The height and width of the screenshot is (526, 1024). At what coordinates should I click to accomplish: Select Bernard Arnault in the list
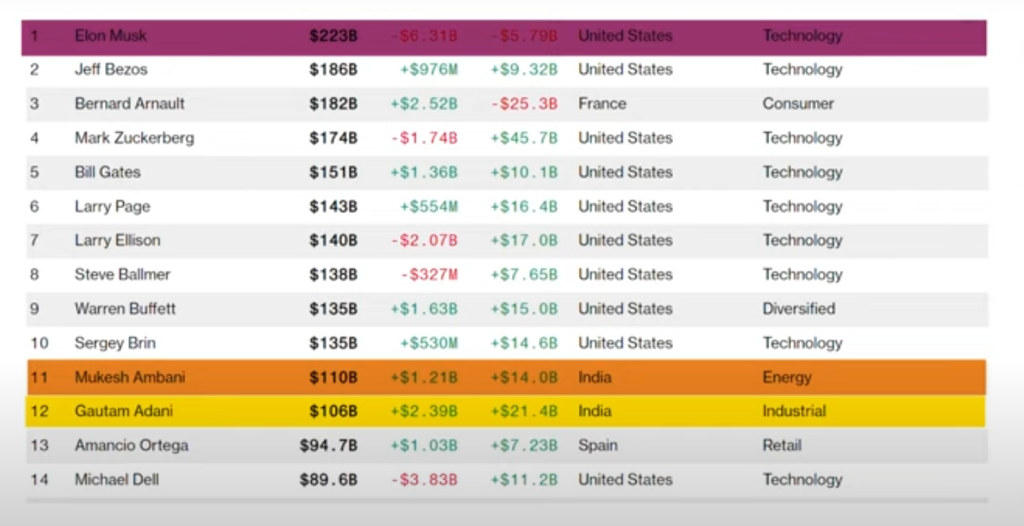point(129,104)
